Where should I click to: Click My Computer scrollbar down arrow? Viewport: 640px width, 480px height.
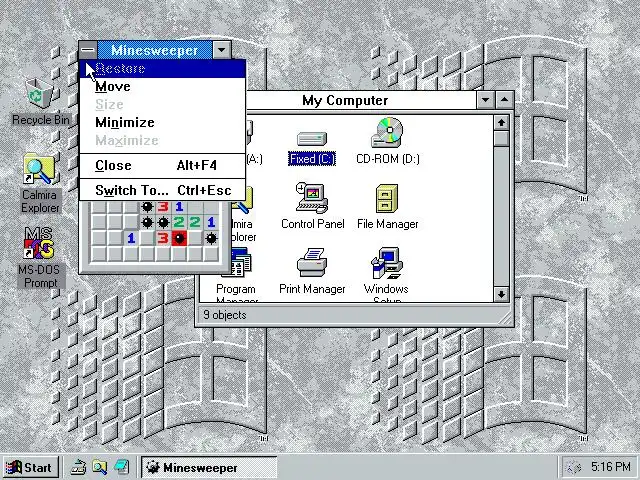click(x=501, y=294)
